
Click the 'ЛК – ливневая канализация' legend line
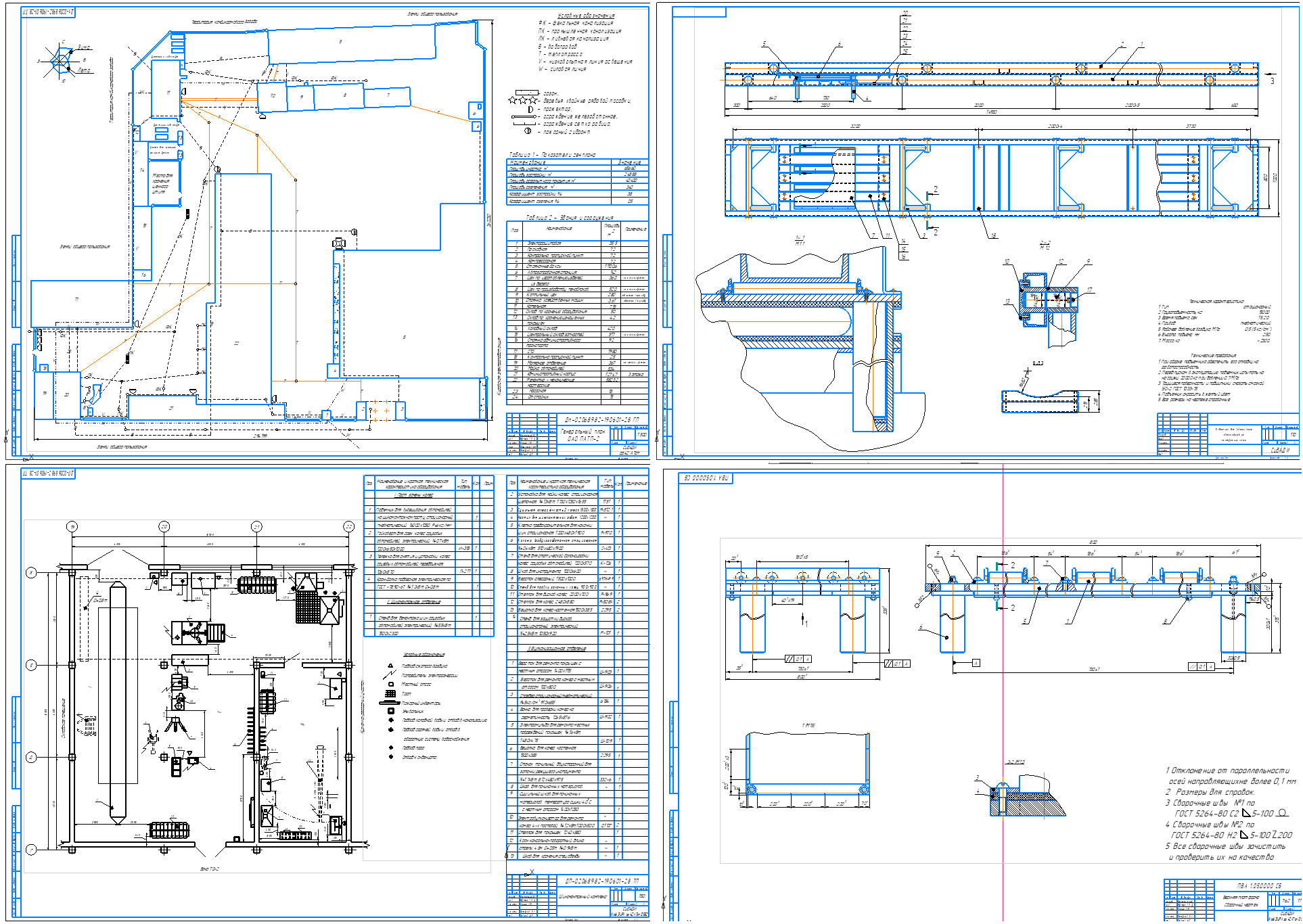coord(574,39)
